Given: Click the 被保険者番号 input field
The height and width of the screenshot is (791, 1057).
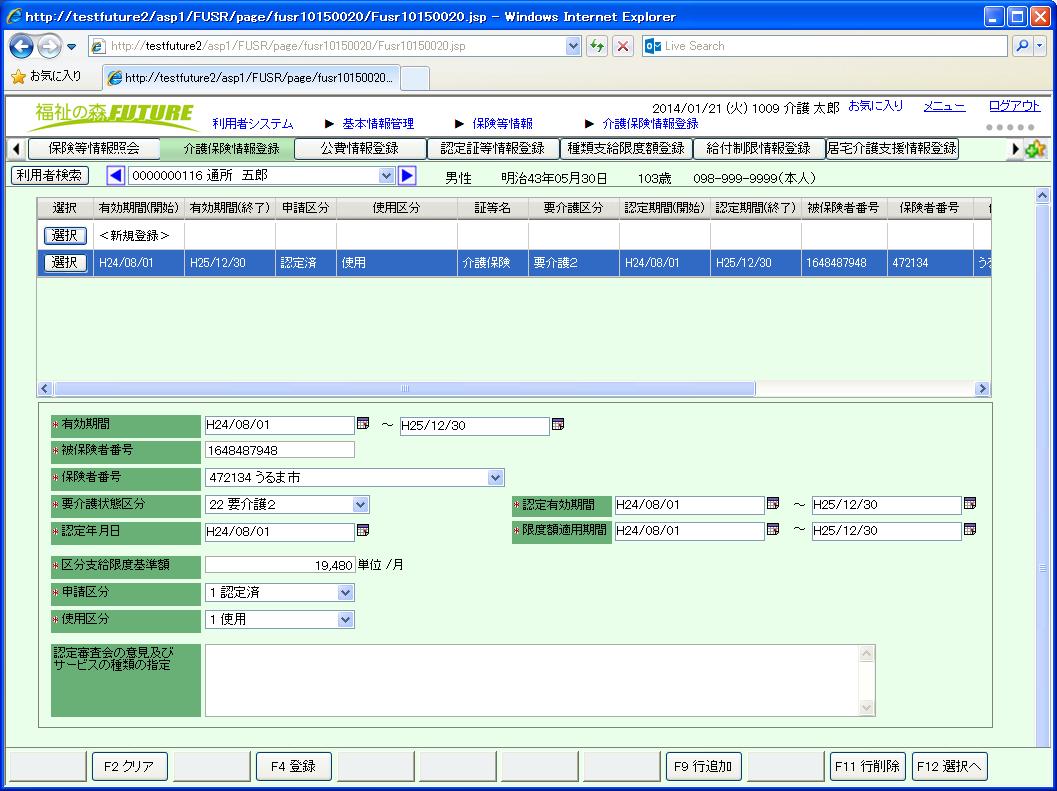Looking at the screenshot, I should pyautogui.click(x=280, y=450).
